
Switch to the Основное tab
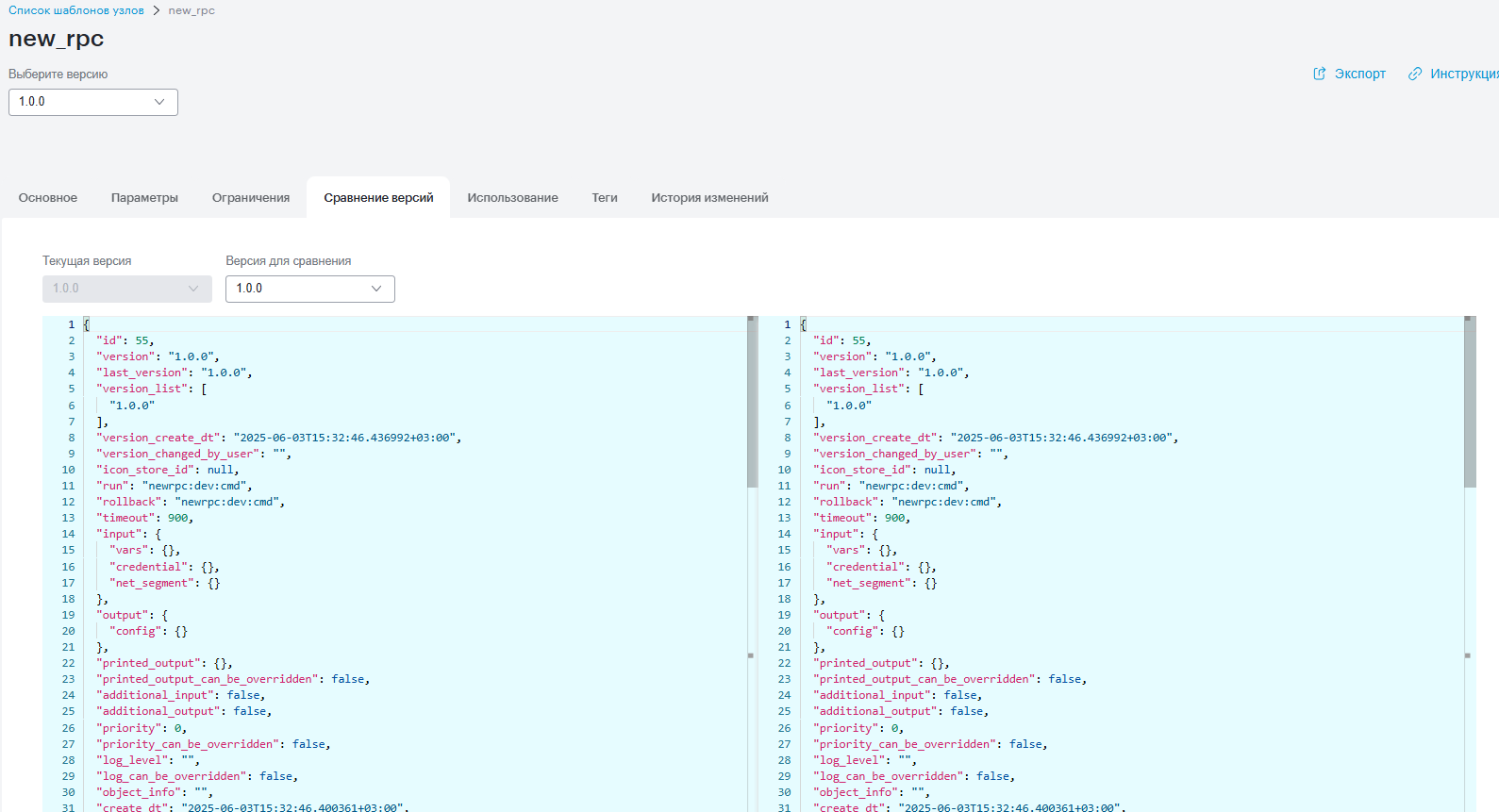click(48, 198)
